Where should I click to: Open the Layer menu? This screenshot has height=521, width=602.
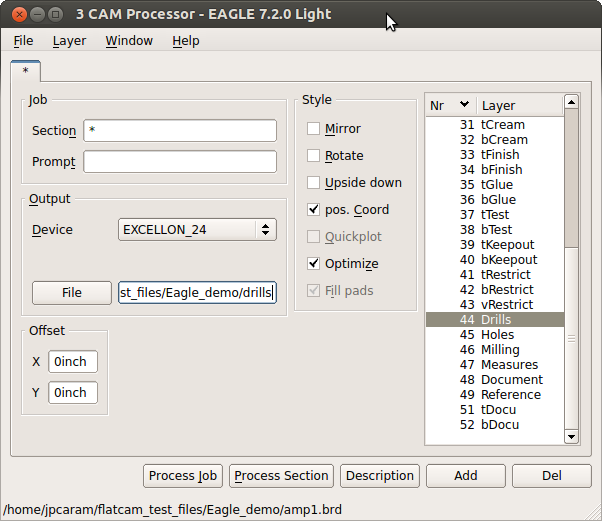tap(69, 41)
